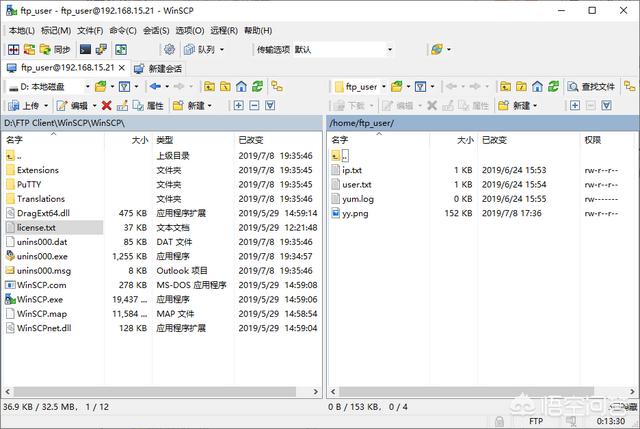Click local Edit (编辑) button
This screenshot has width=640, height=429.
pos(72,106)
